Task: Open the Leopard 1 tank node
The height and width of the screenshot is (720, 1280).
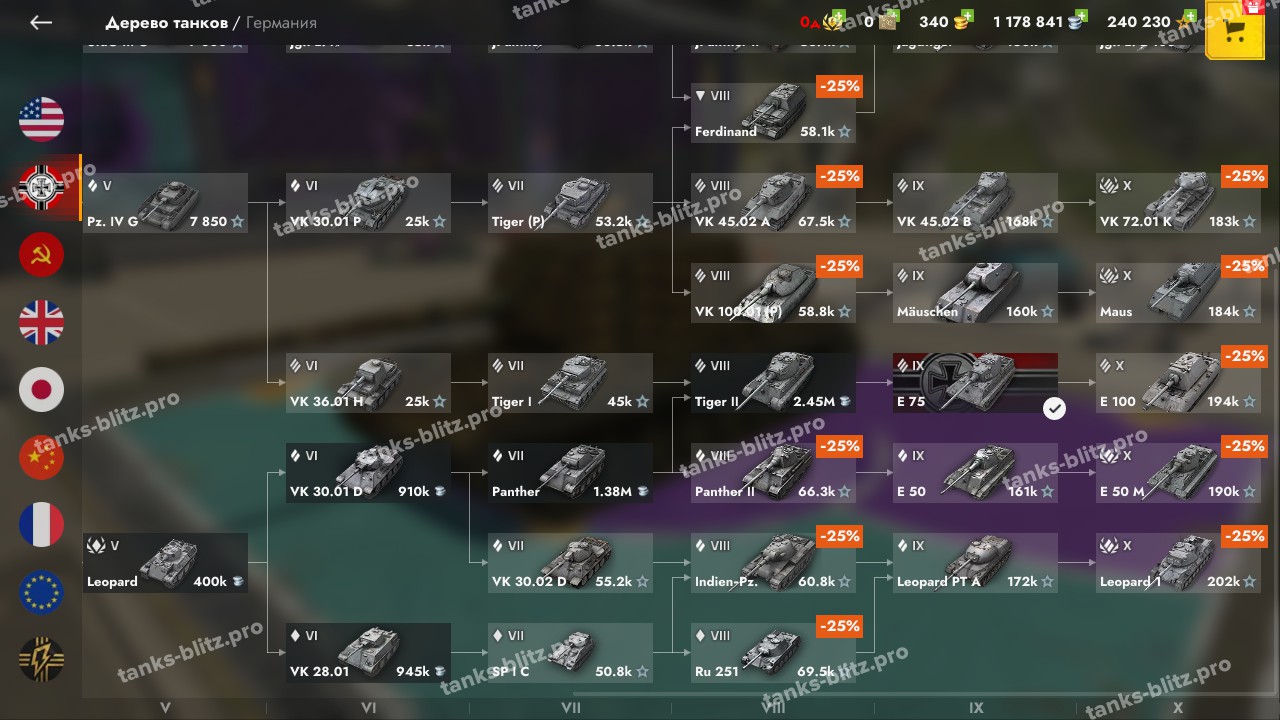Action: [1178, 563]
